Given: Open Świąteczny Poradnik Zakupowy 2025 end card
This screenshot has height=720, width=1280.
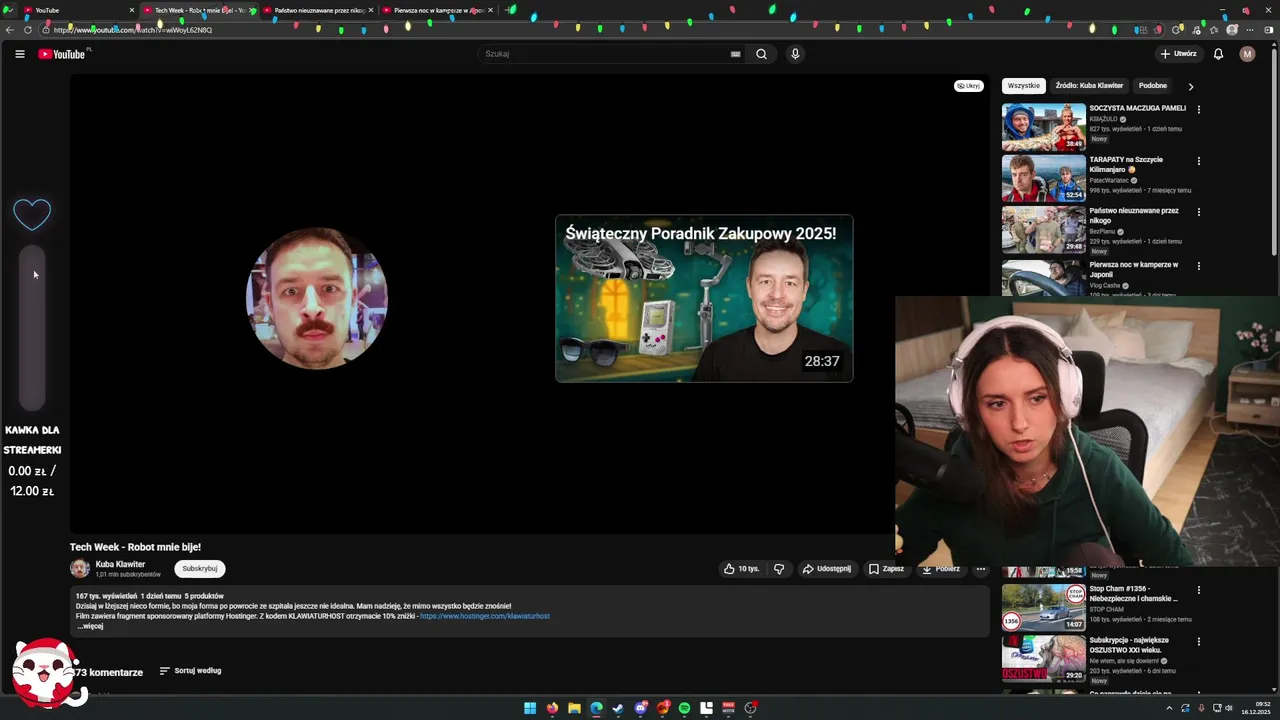Looking at the screenshot, I should (x=704, y=299).
